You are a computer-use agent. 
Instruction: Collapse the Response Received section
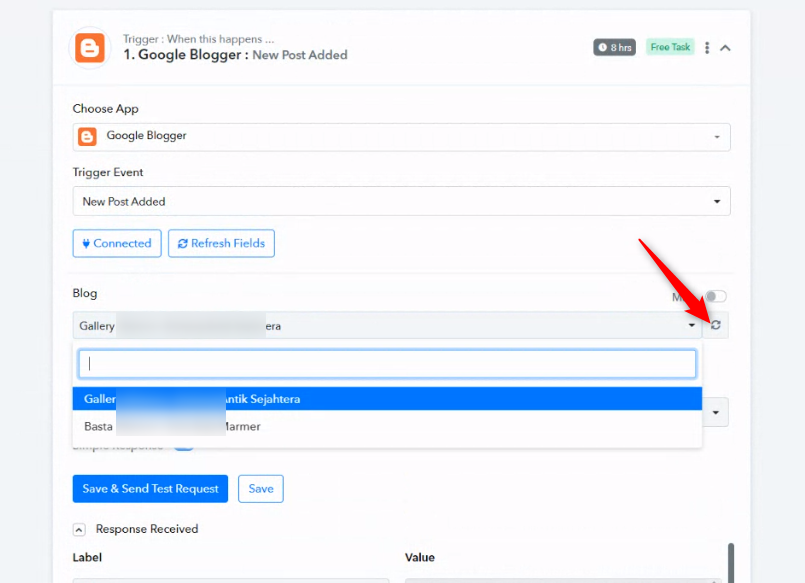click(79, 529)
